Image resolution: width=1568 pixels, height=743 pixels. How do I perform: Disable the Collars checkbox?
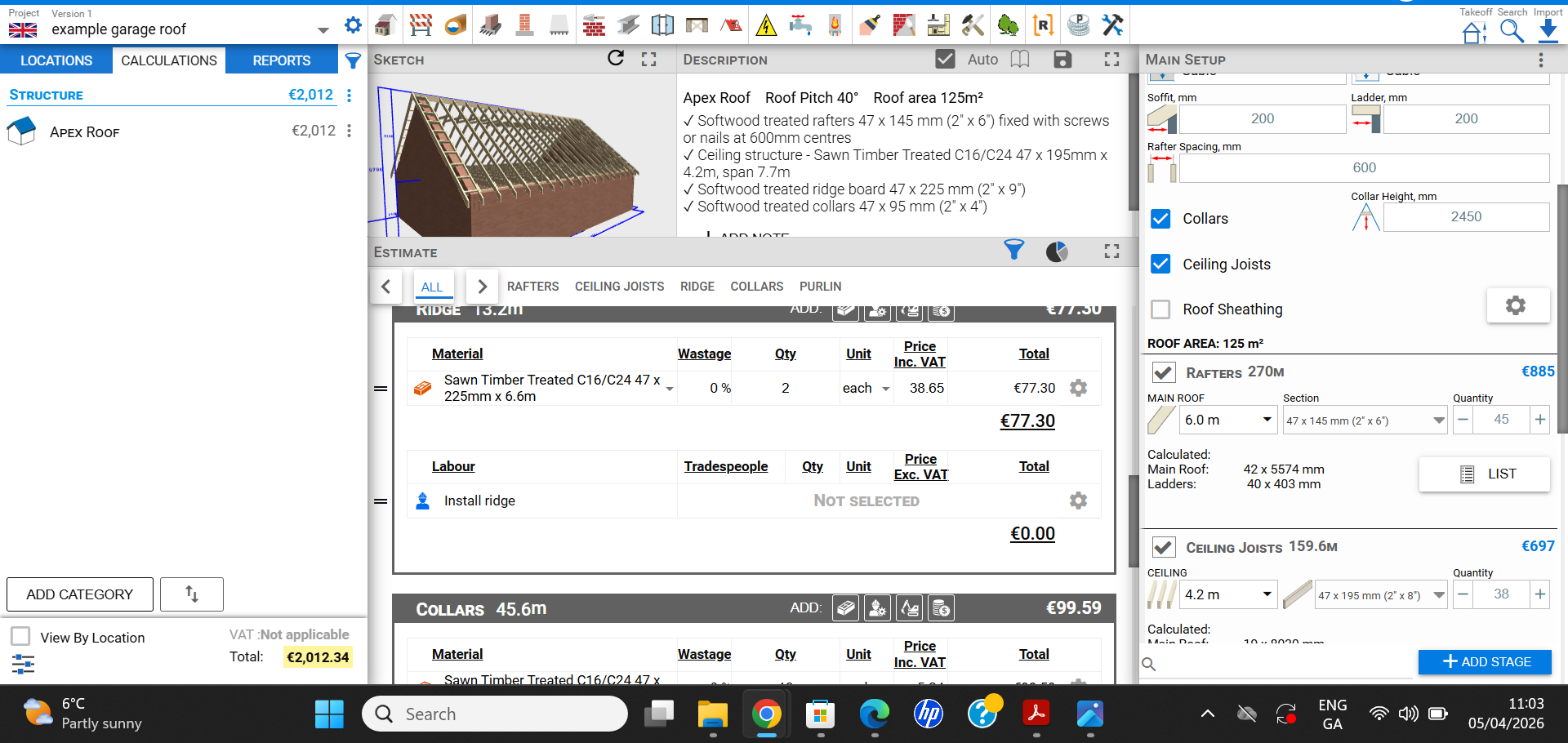1160,218
